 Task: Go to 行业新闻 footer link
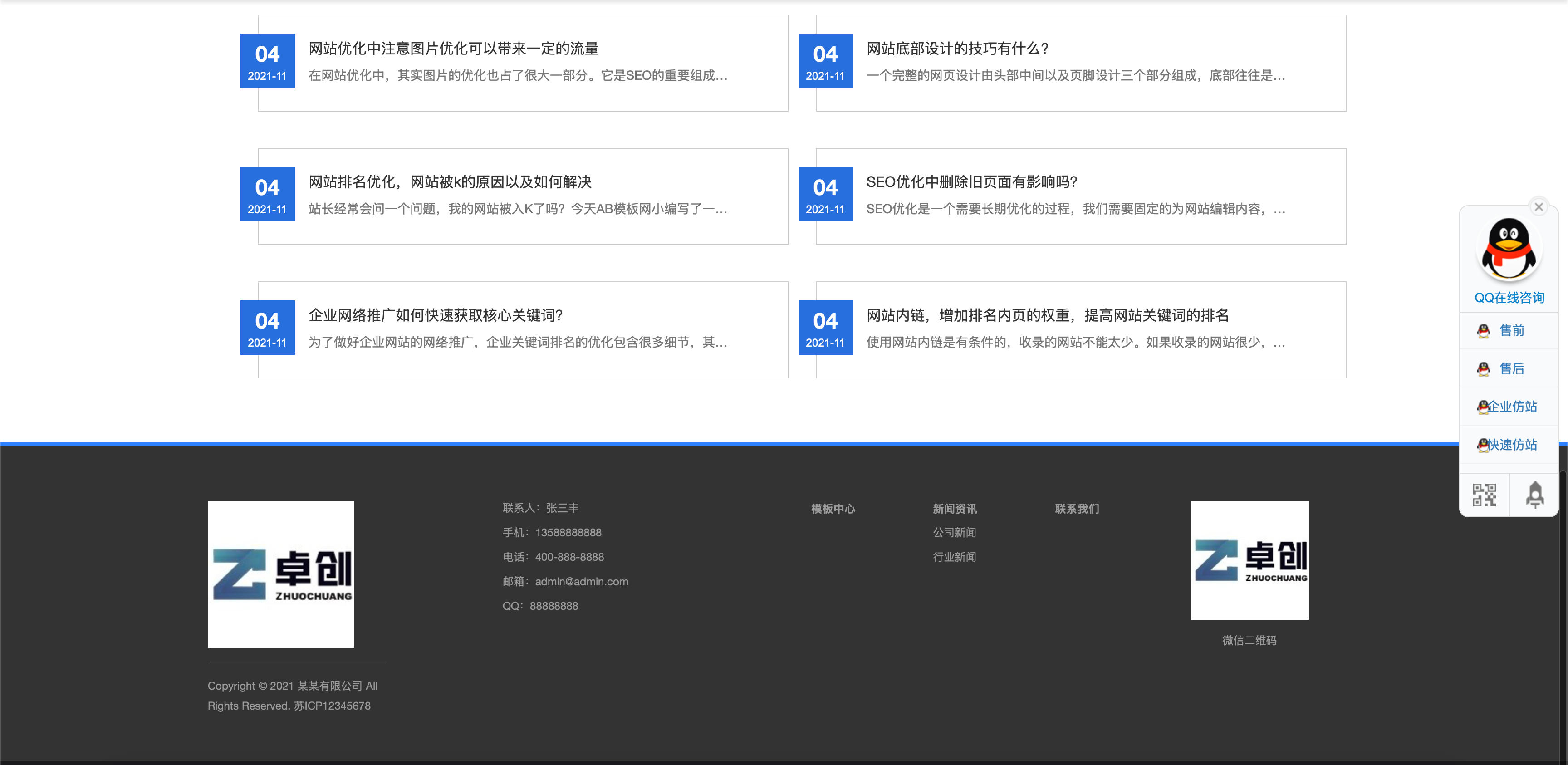click(955, 557)
